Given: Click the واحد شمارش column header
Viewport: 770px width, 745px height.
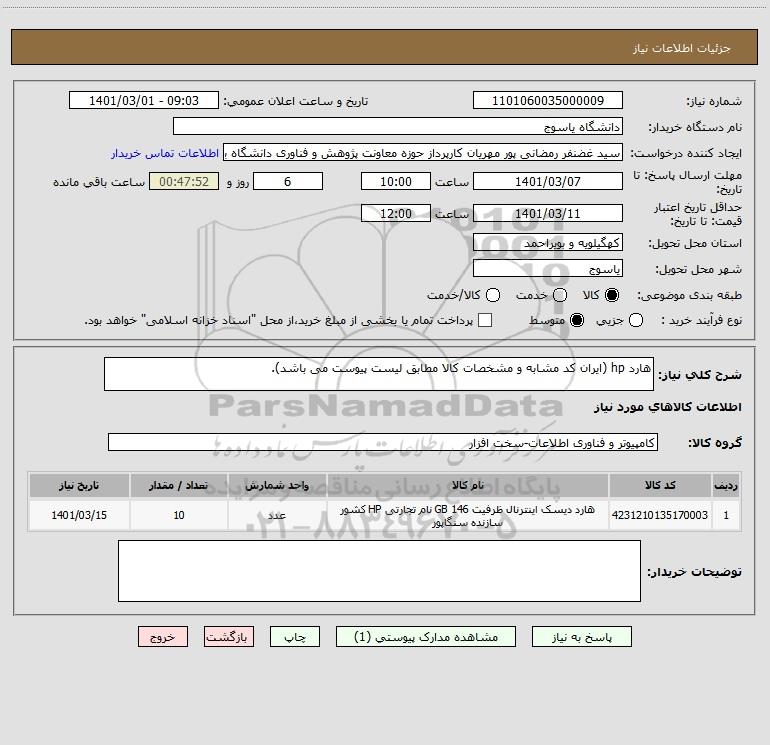Looking at the screenshot, I should 277,485.
